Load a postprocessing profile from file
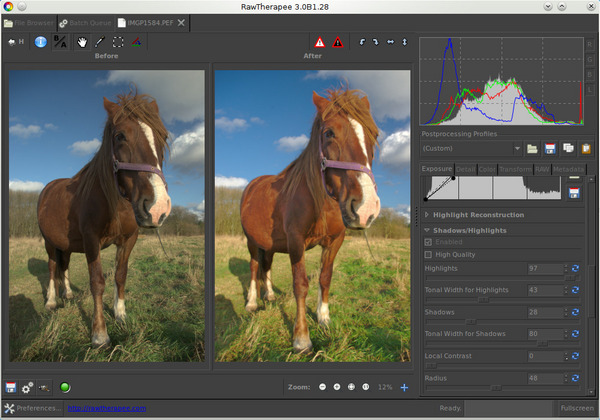The height and width of the screenshot is (420, 600). click(x=533, y=148)
